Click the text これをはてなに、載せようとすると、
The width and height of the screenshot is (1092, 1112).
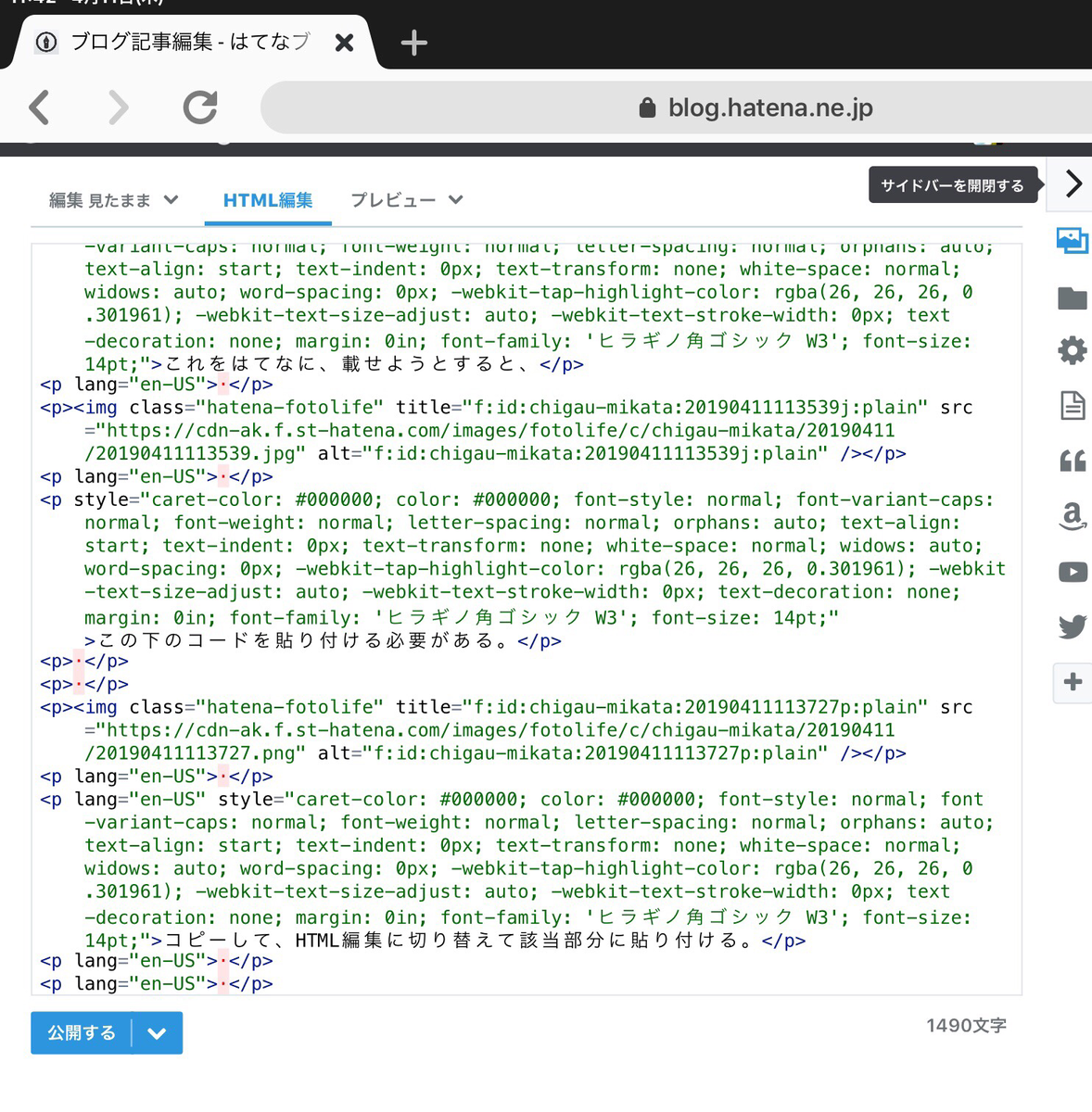point(351,364)
